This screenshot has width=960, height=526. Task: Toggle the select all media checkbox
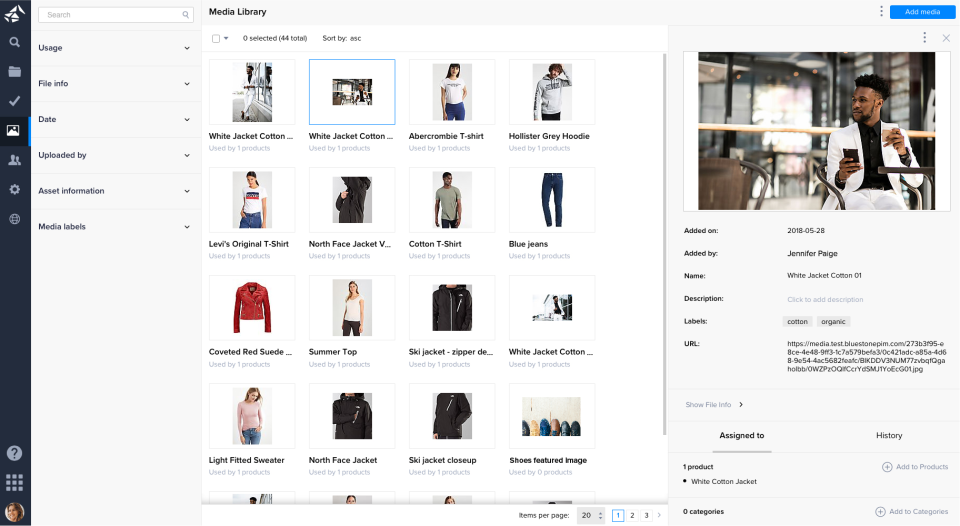click(x=216, y=39)
